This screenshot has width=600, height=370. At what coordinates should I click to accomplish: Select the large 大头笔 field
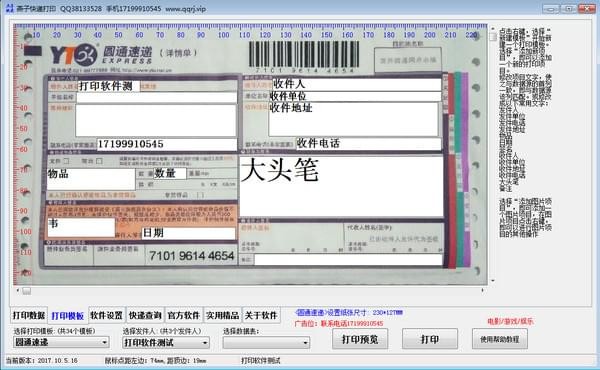(x=341, y=186)
